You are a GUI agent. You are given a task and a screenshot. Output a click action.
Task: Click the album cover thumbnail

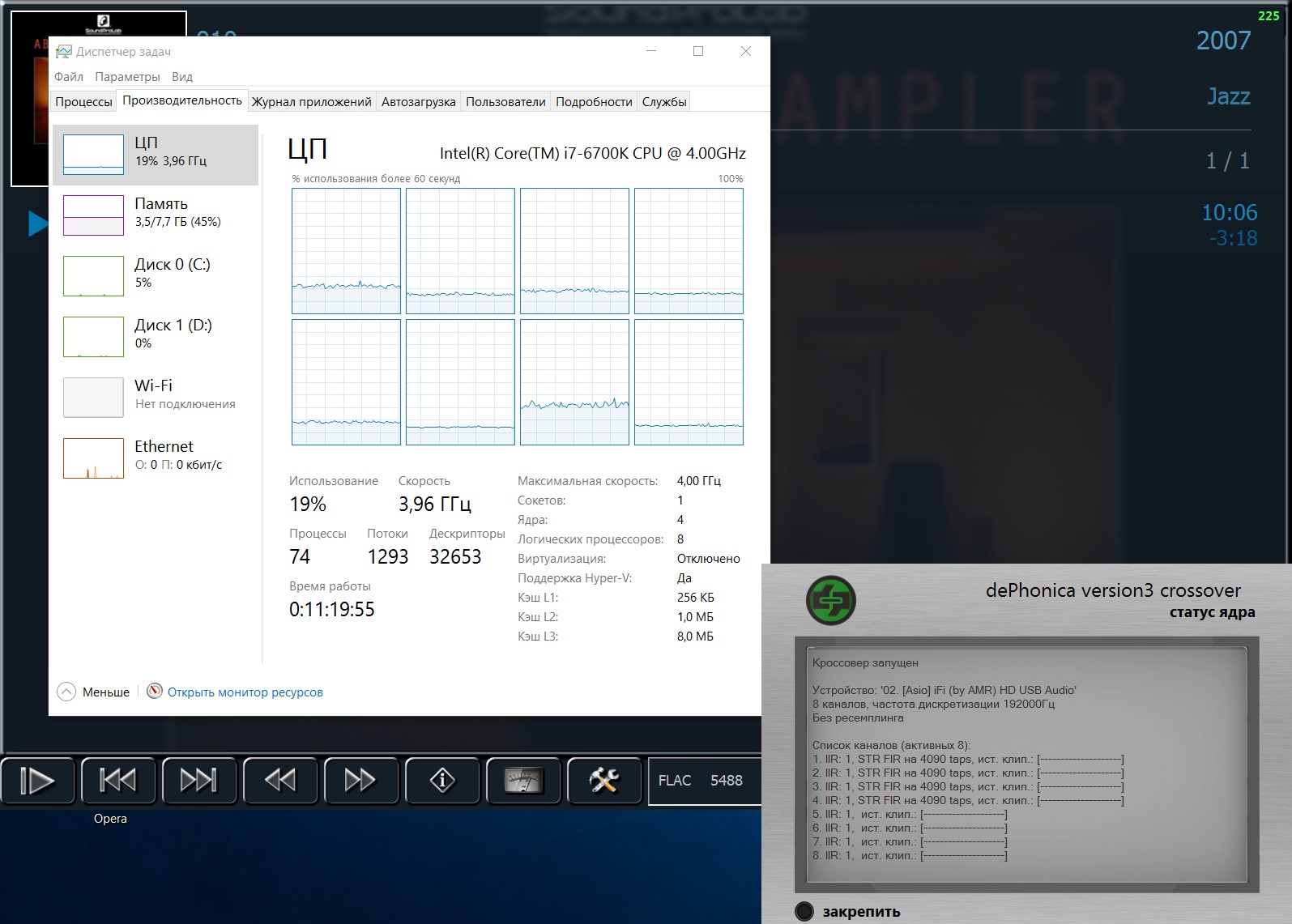[30, 99]
